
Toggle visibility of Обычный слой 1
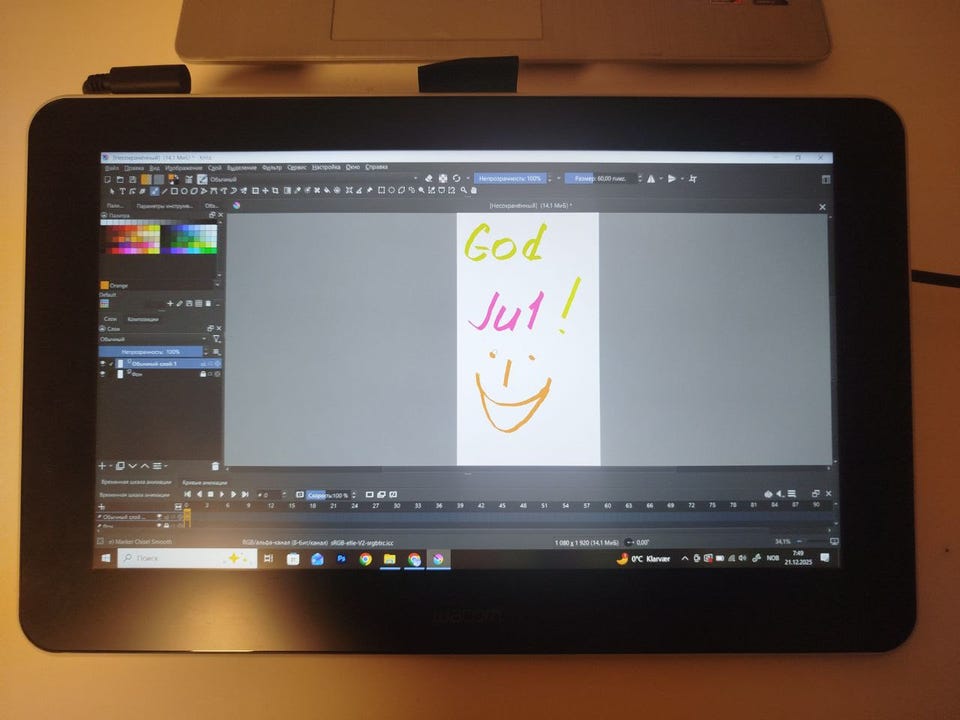coord(102,364)
